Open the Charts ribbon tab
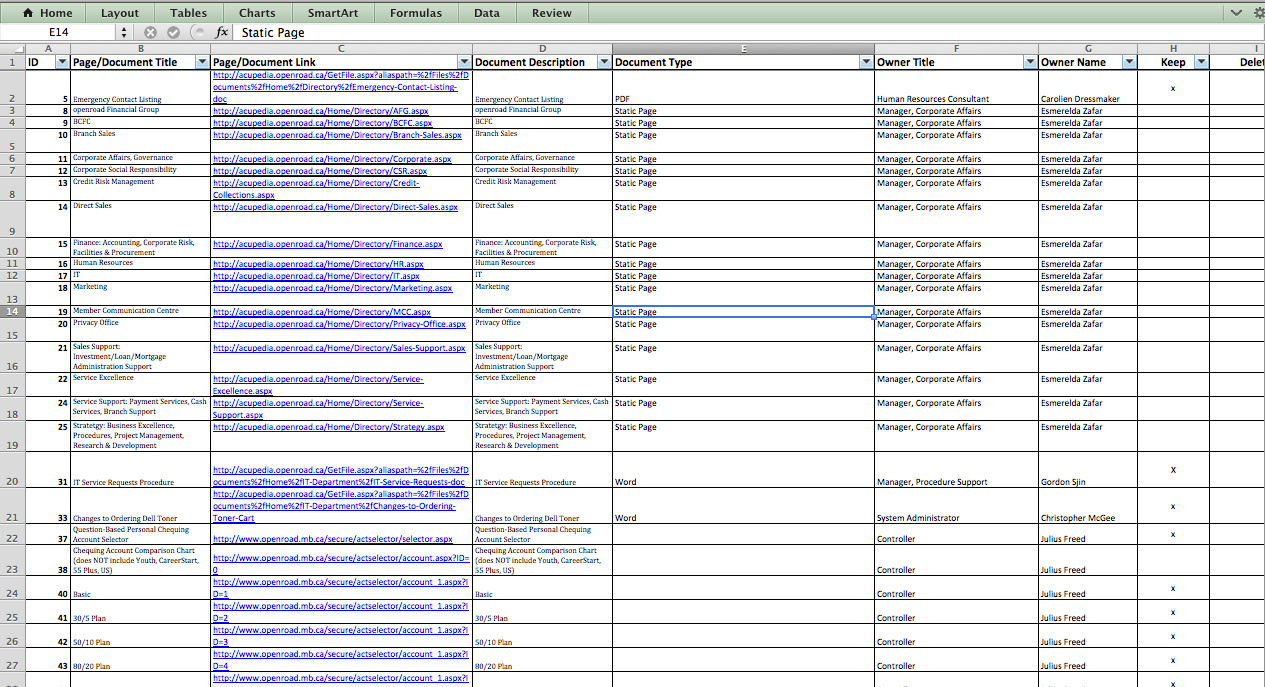 pos(257,13)
